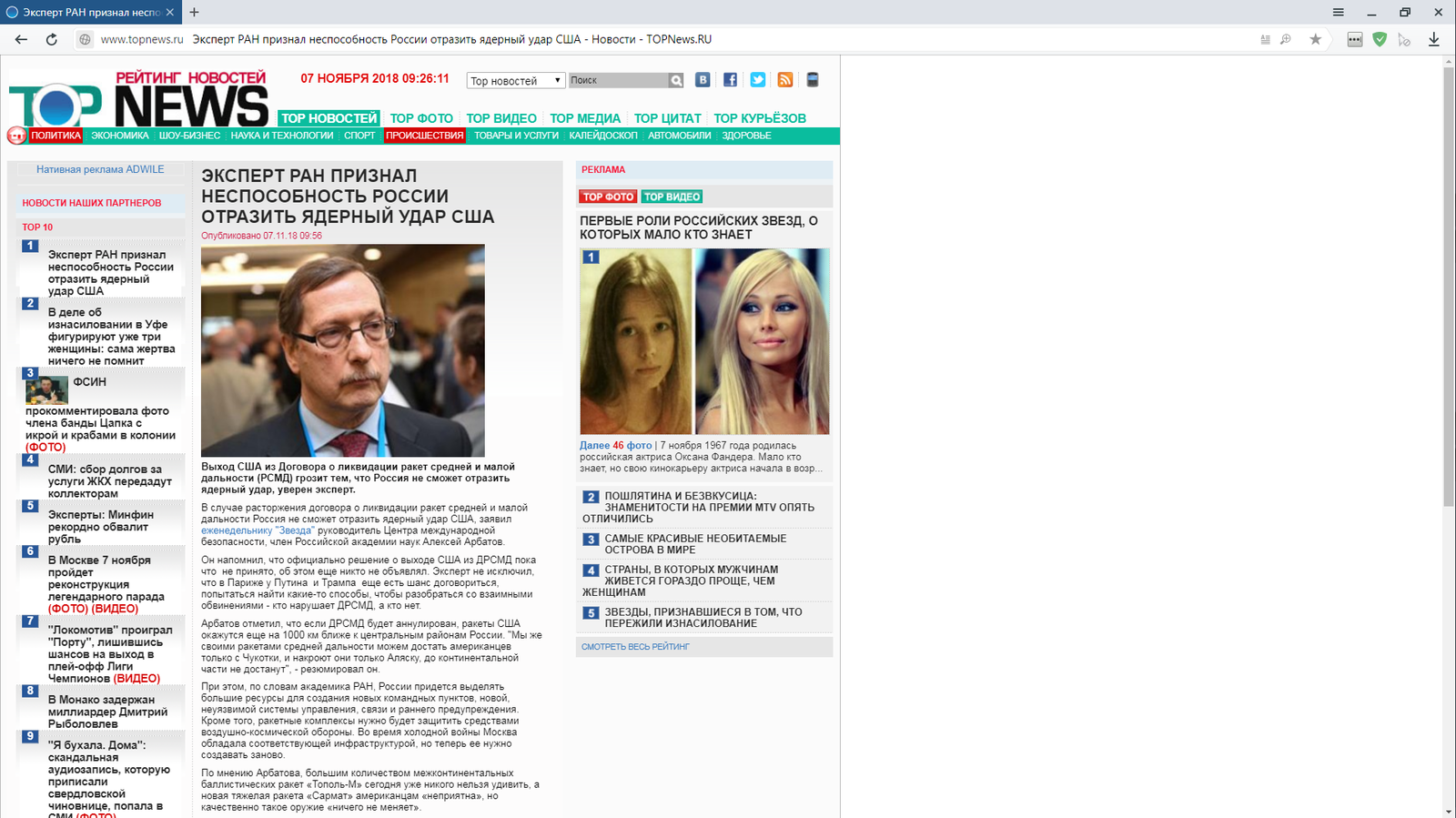Open the green Adguard shield extension
The image size is (1456, 818).
1380,39
